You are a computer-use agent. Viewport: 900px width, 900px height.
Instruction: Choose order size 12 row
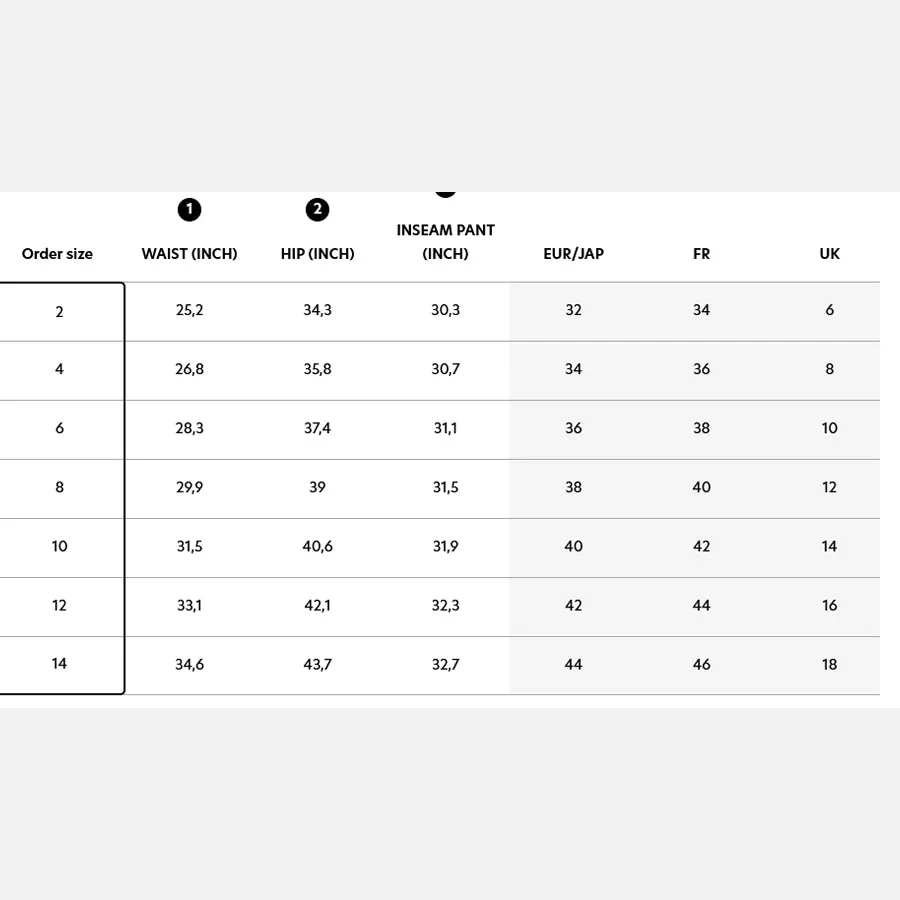click(440, 607)
